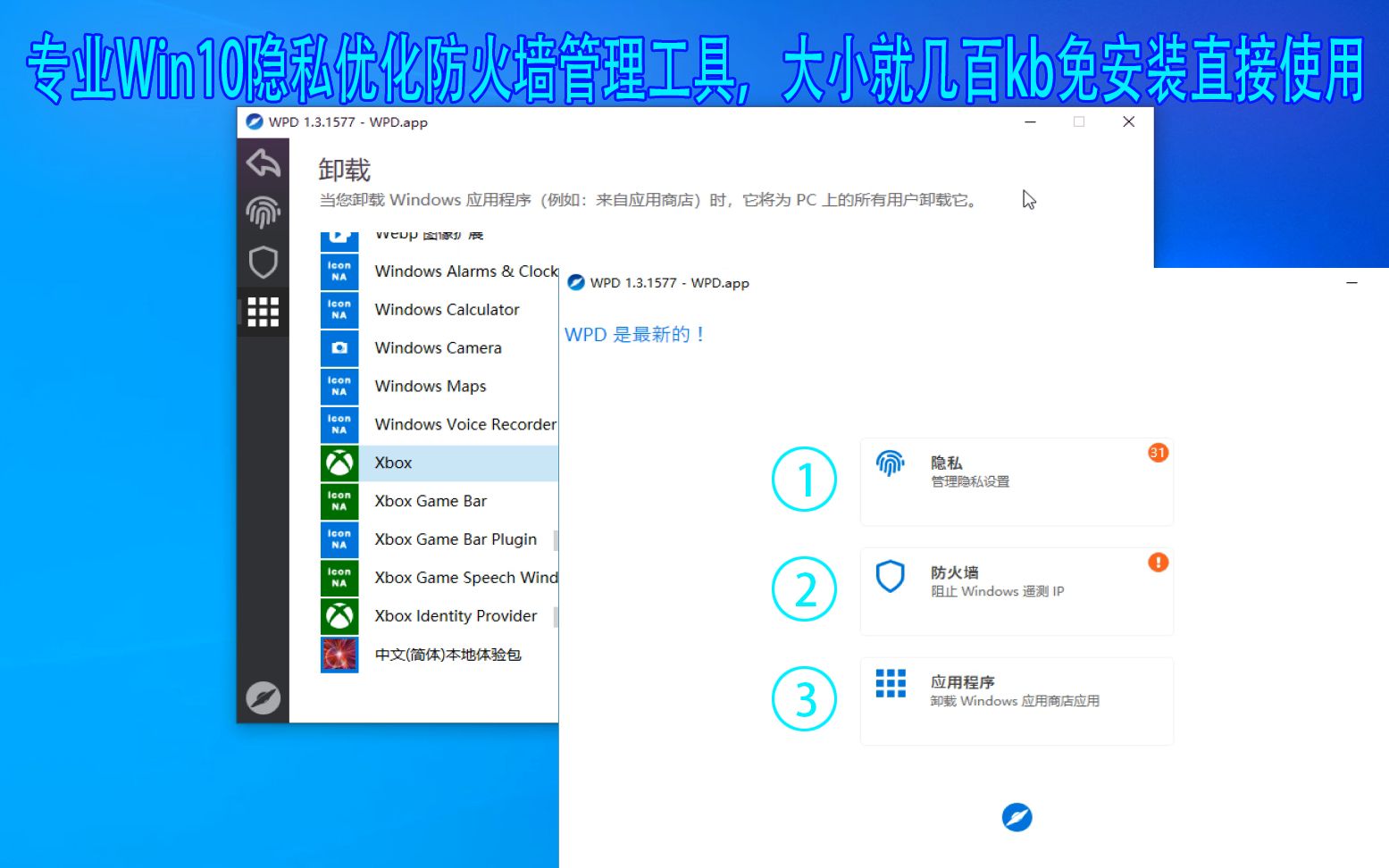Click the green Xbox logo icon
This screenshot has height=868, width=1389.
[x=339, y=463]
